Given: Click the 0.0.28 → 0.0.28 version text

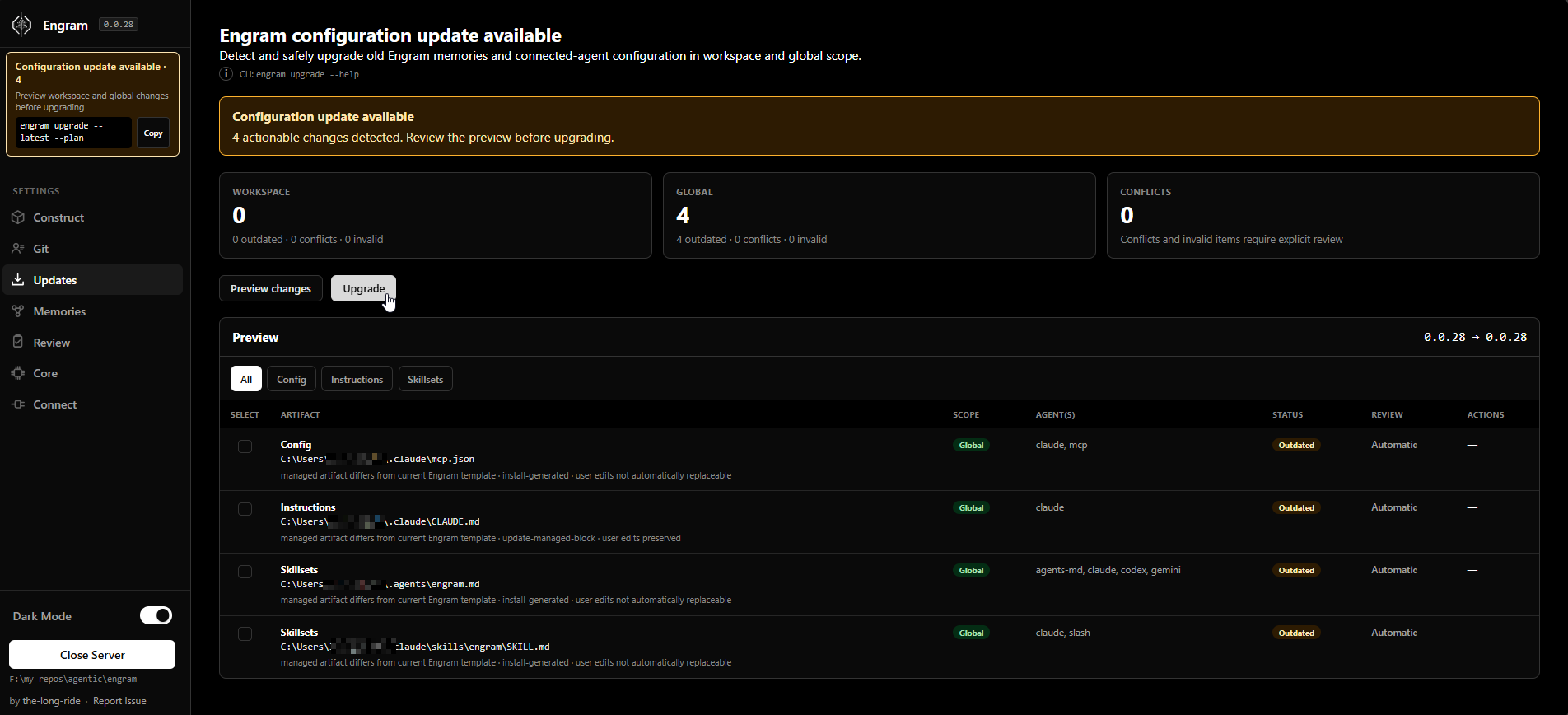Looking at the screenshot, I should click(x=1475, y=337).
